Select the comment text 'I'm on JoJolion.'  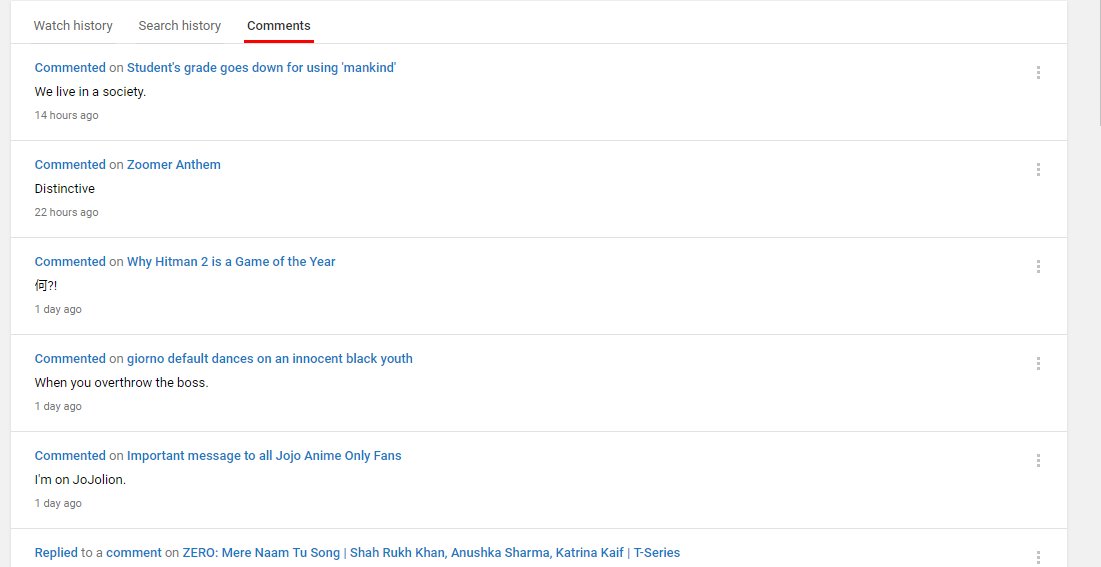(80, 480)
